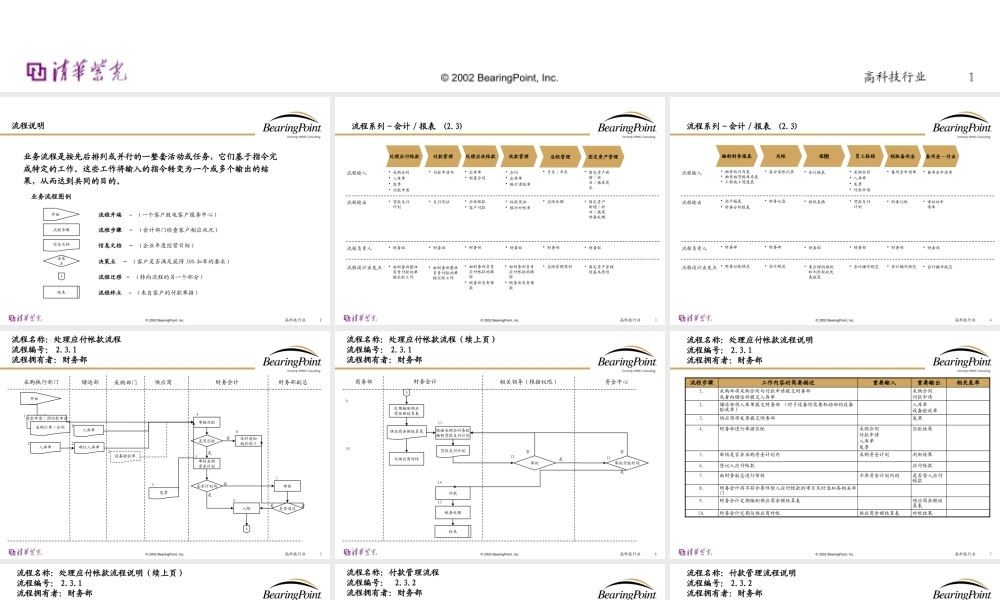Click the 流程输入 row label on first 会计/报表 slide
The image size is (1000, 600).
[x=357, y=173]
